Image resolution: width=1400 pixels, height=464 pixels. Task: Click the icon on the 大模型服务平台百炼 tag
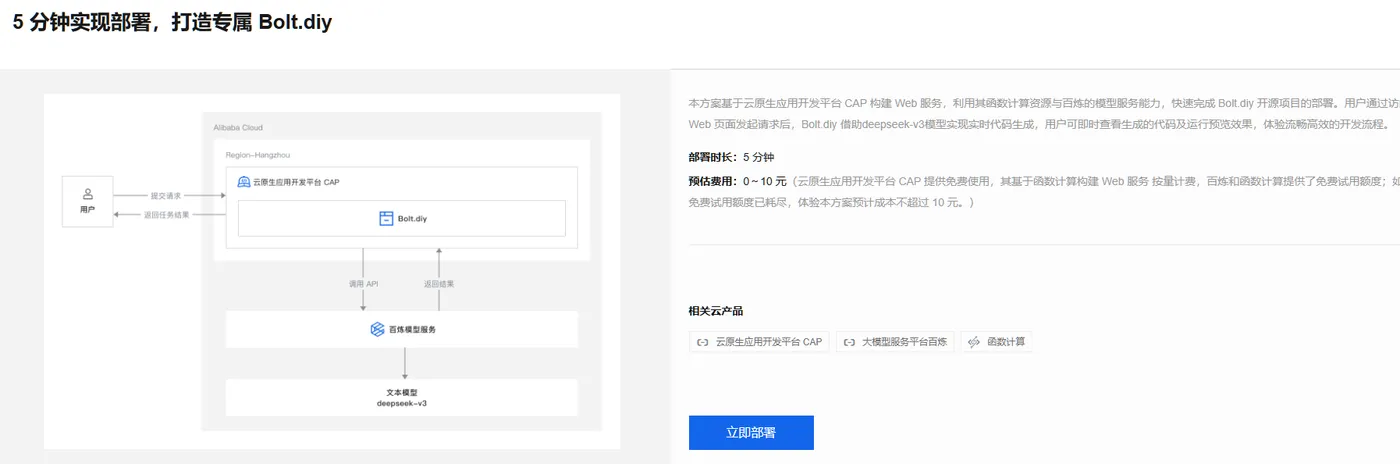(849, 342)
